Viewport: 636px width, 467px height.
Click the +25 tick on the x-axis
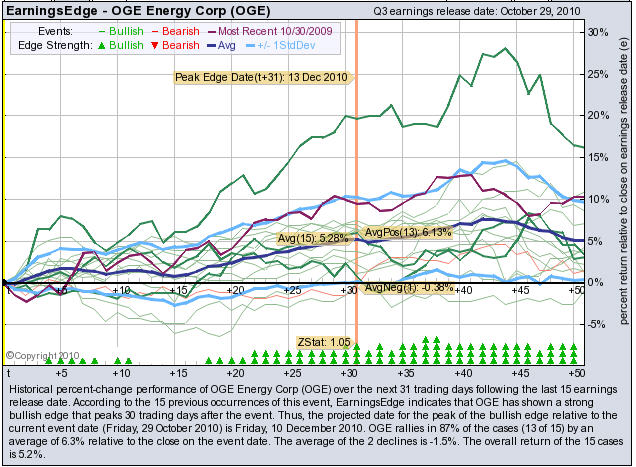pos(292,290)
